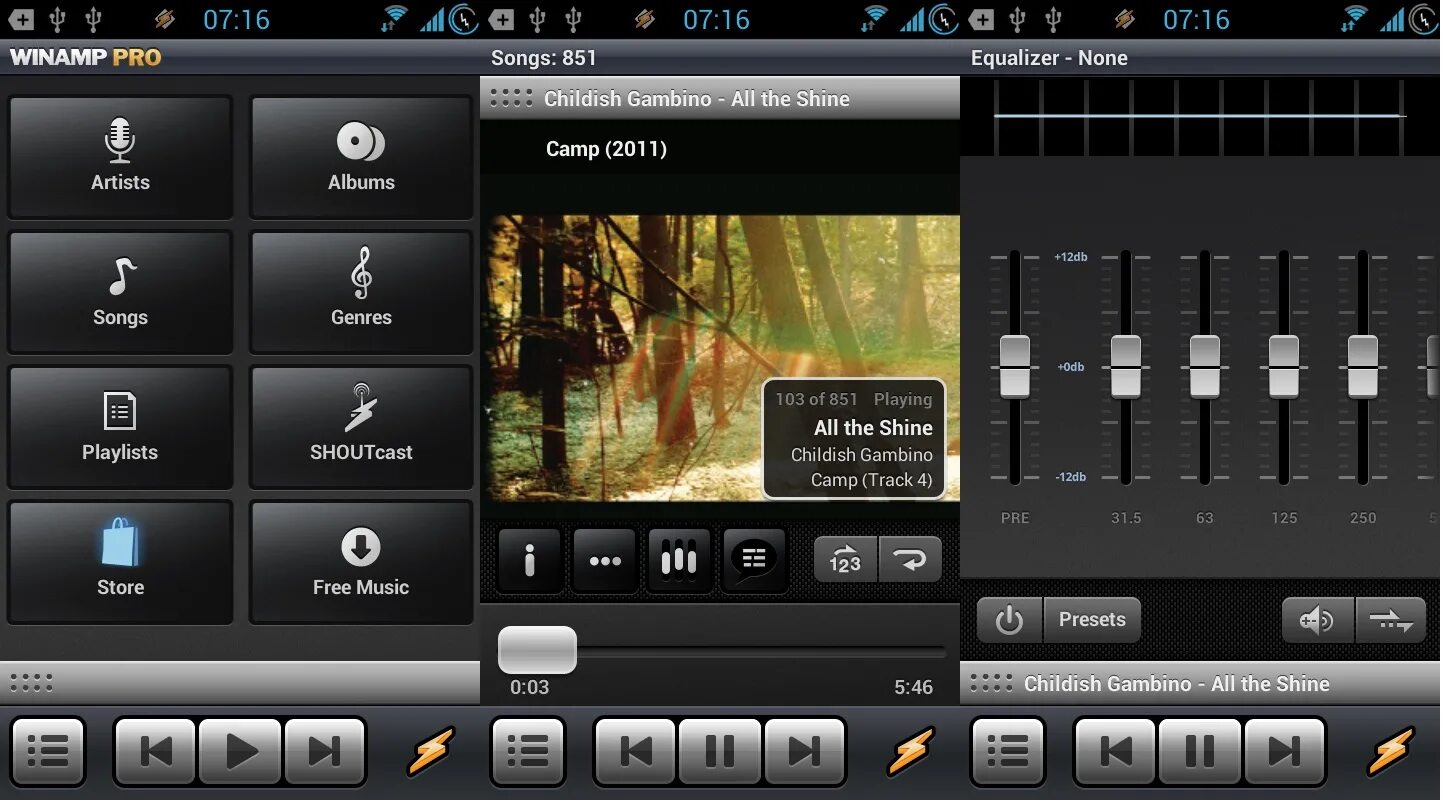
Task: Tap the '103 of 851 Playing' info overlay
Action: pyautogui.click(x=854, y=438)
